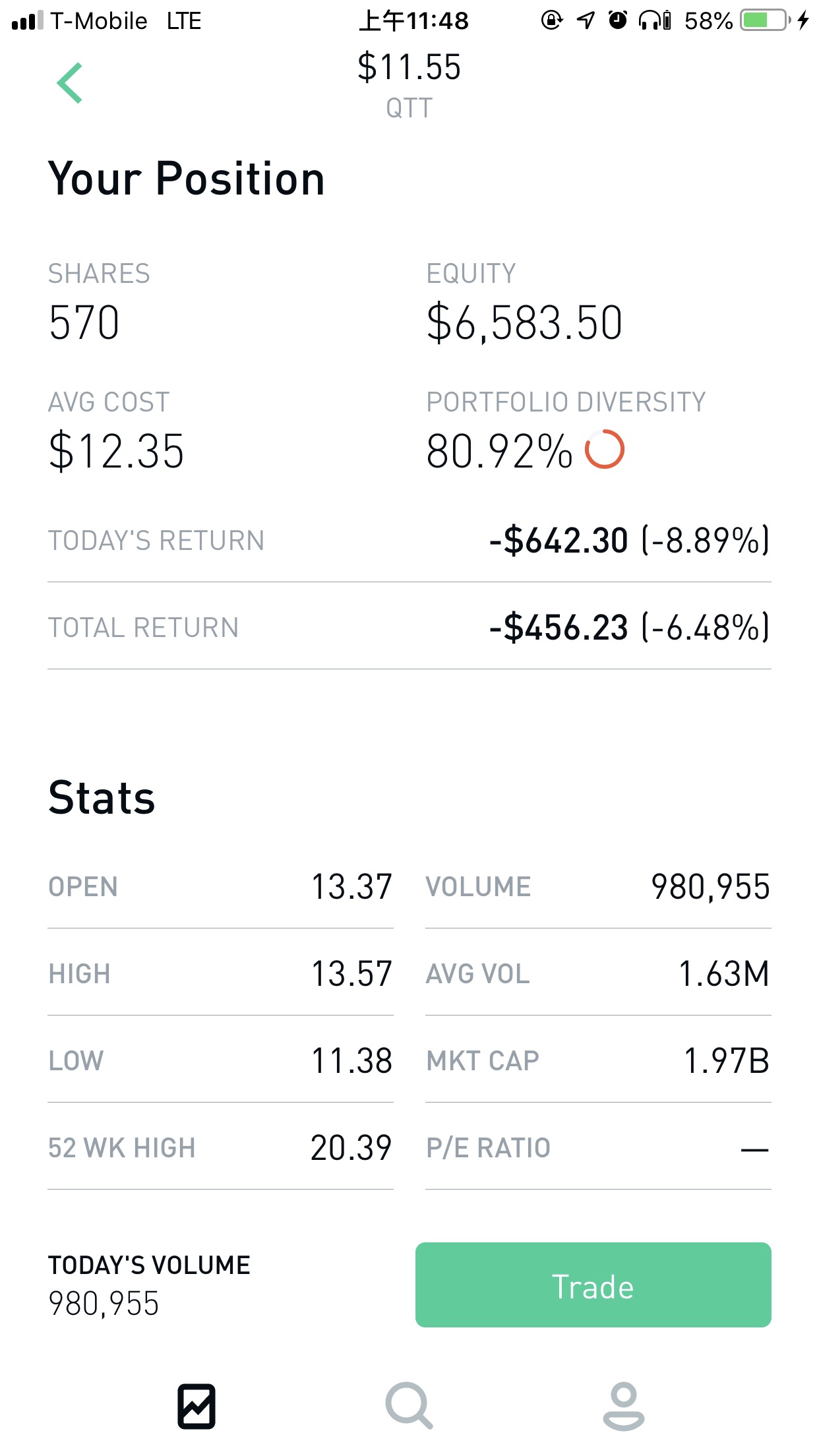Viewport: 819px width, 1456px height.
Task: Tap the alarm clock status icon
Action: pyautogui.click(x=618, y=20)
